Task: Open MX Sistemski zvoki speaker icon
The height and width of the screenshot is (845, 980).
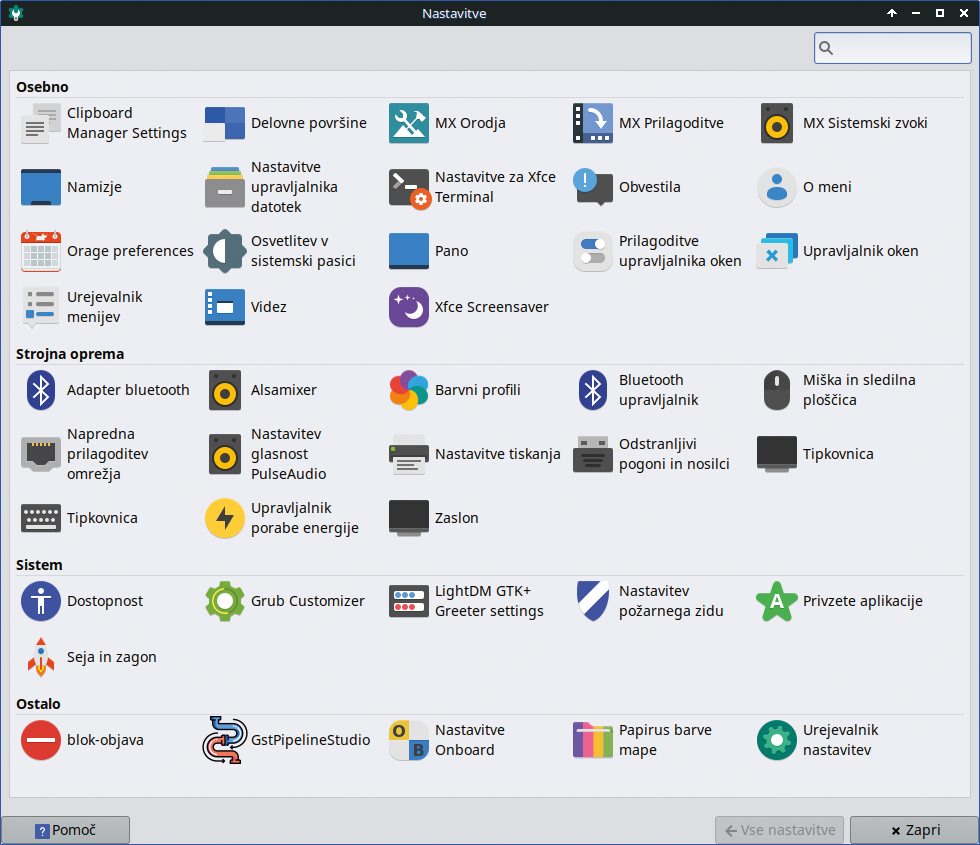Action: click(777, 123)
